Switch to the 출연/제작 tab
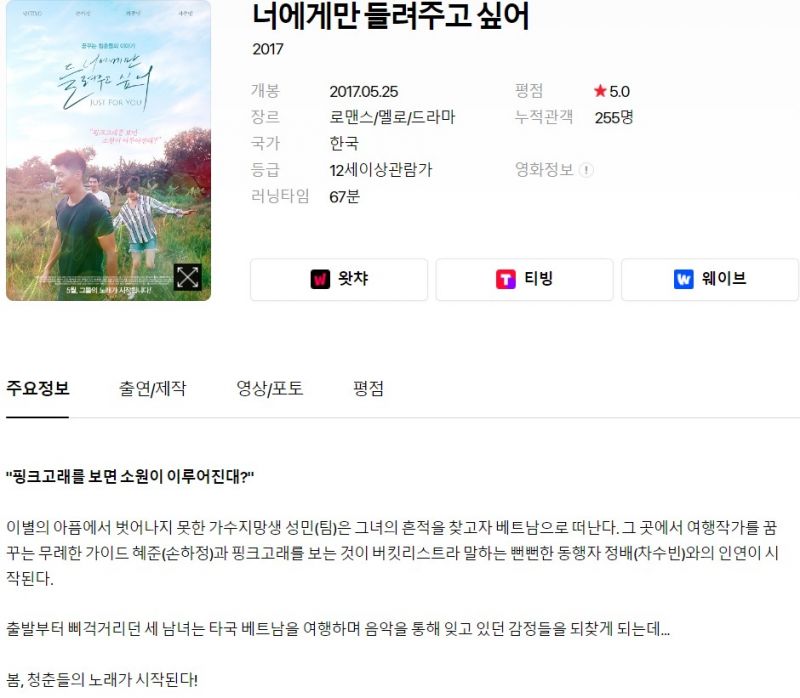 click(x=153, y=388)
